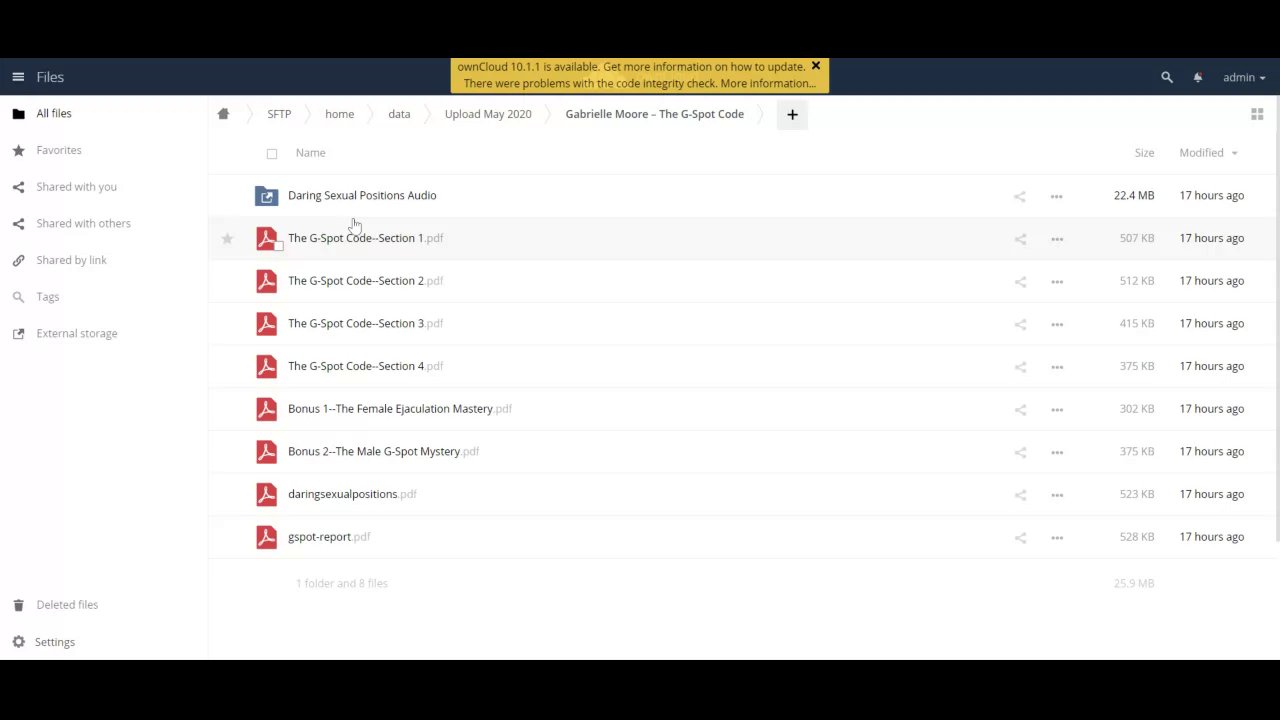
Task: Open more actions for Bonus 2 file
Action: pos(1057,452)
